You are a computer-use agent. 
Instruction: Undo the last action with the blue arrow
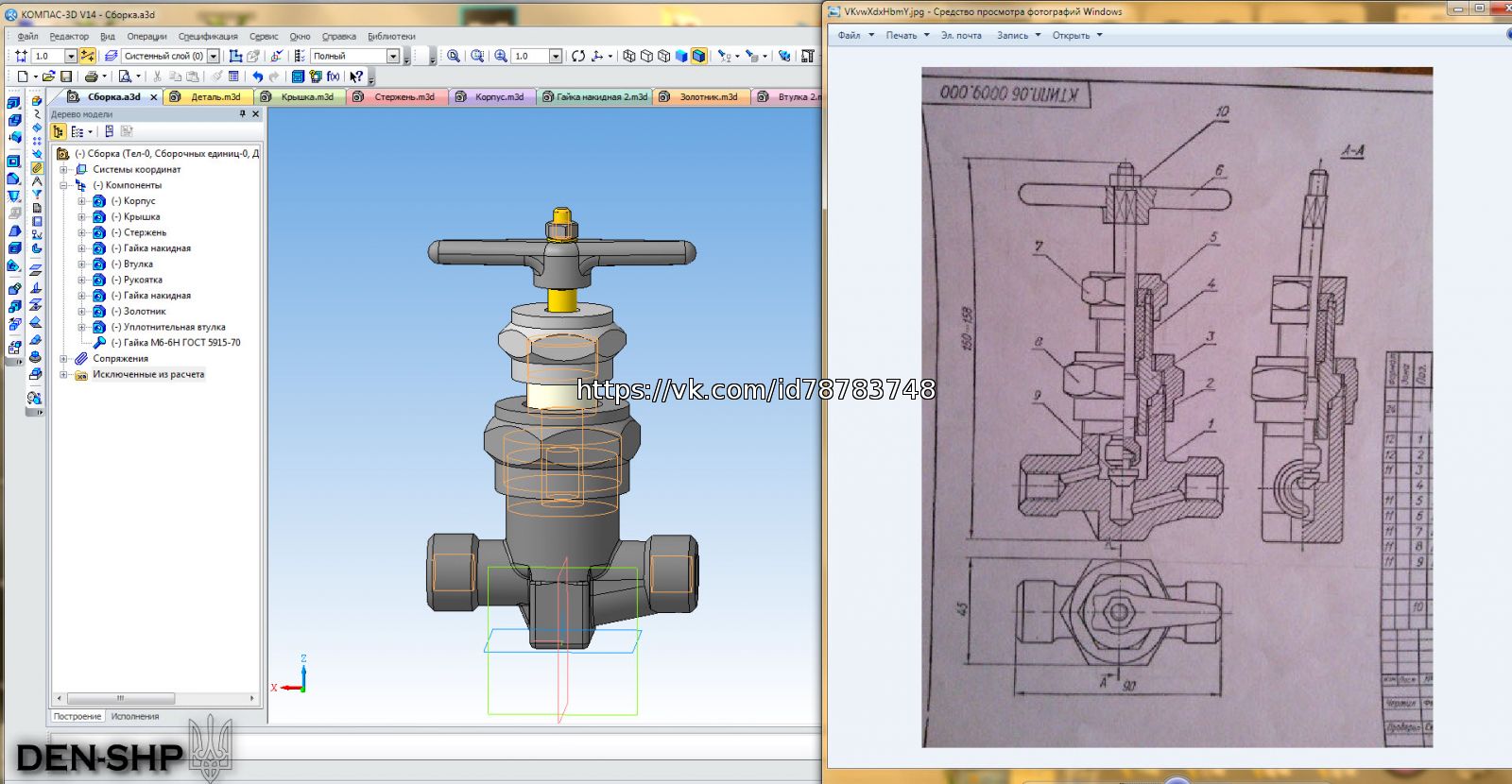pyautogui.click(x=257, y=77)
